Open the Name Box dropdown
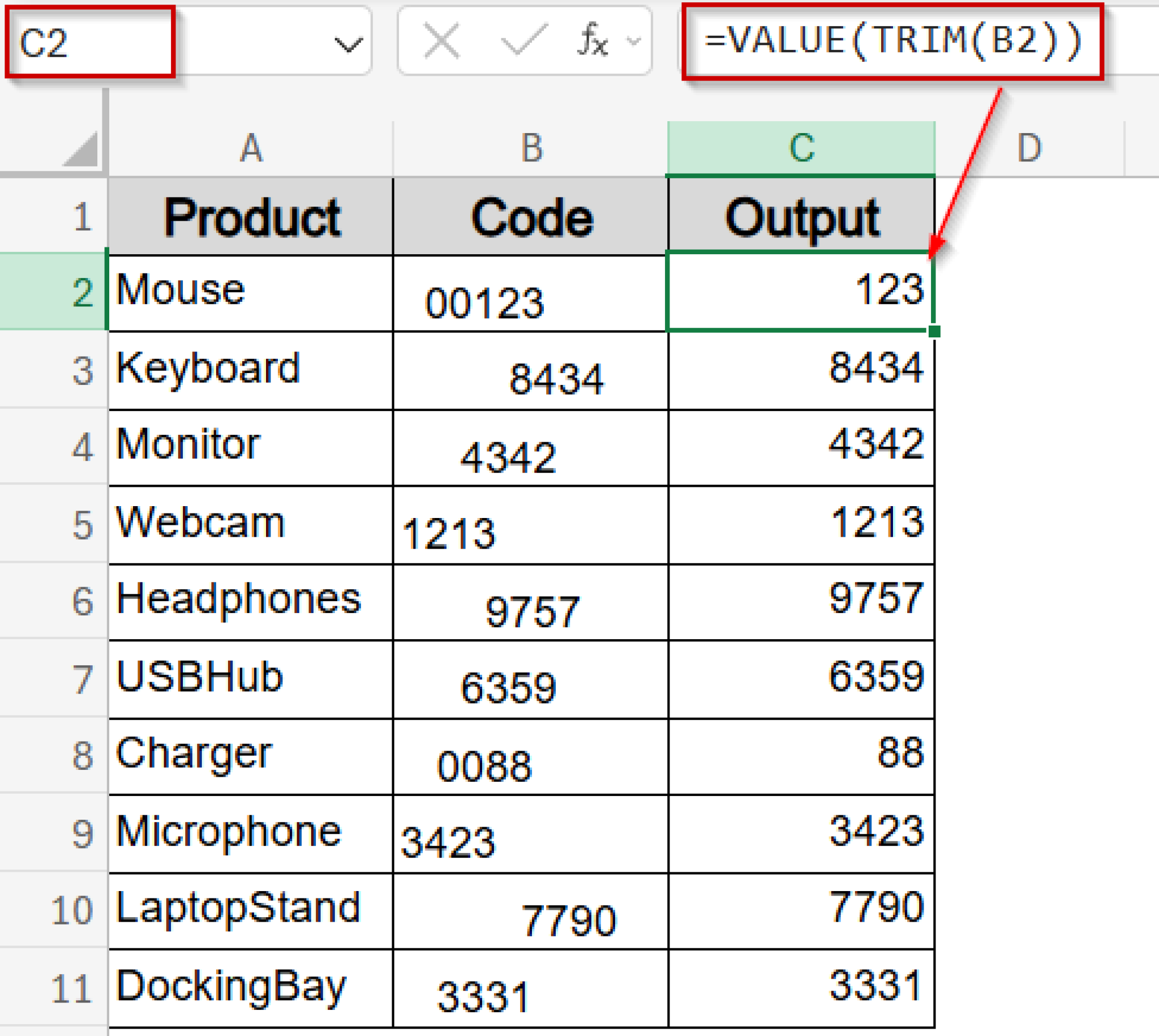Image resolution: width=1159 pixels, height=1036 pixels. [x=348, y=42]
